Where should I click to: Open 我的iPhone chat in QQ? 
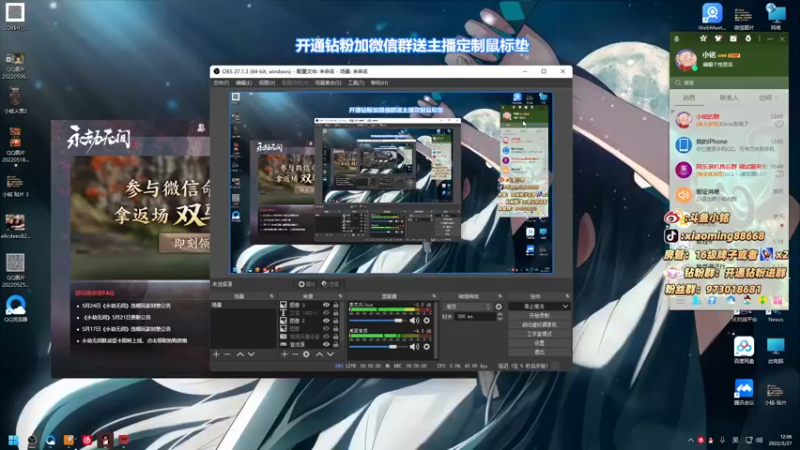pos(729,145)
